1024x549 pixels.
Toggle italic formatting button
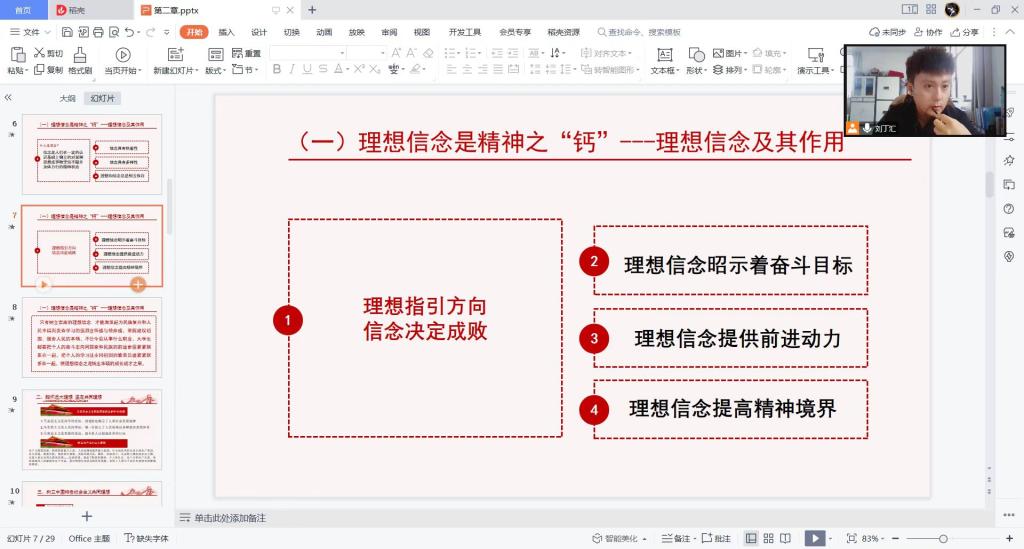(292, 70)
